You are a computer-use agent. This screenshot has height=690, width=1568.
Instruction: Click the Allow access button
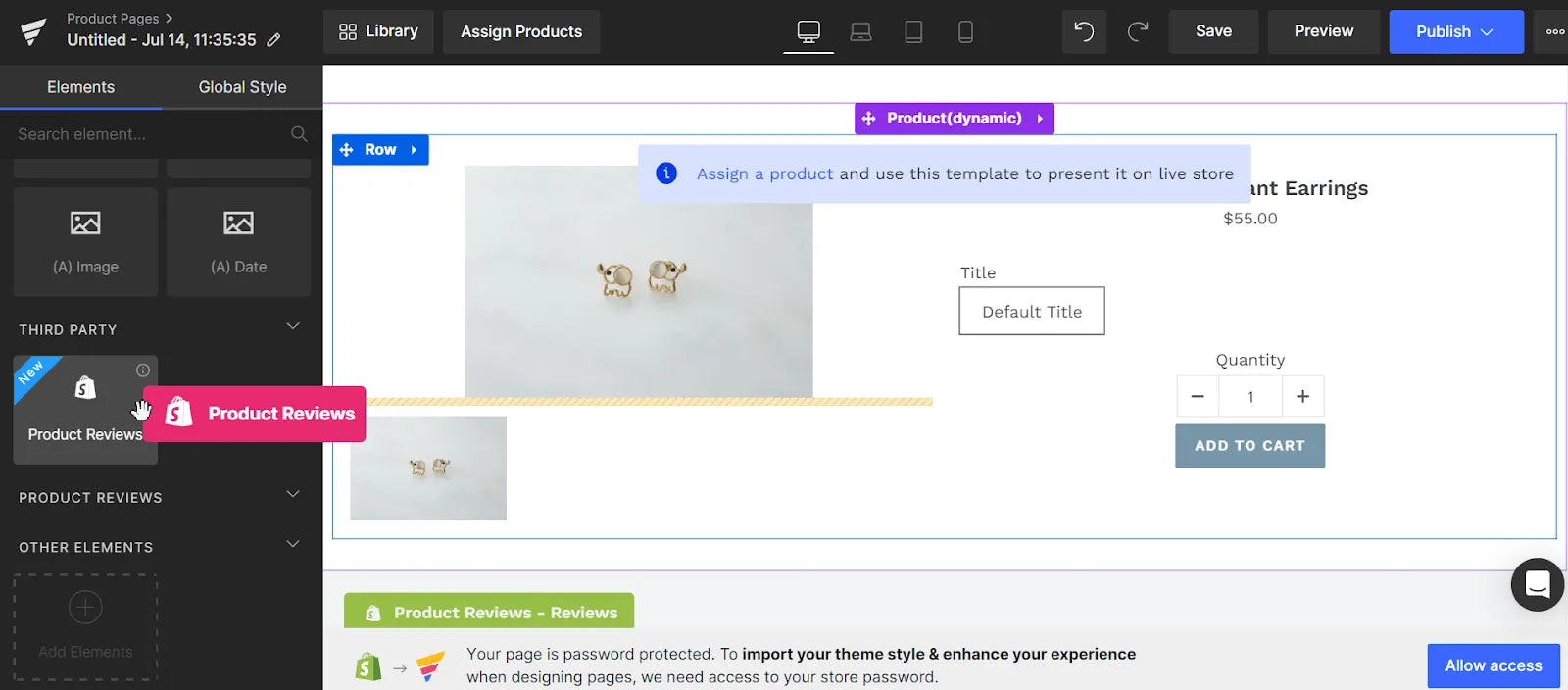(x=1493, y=665)
